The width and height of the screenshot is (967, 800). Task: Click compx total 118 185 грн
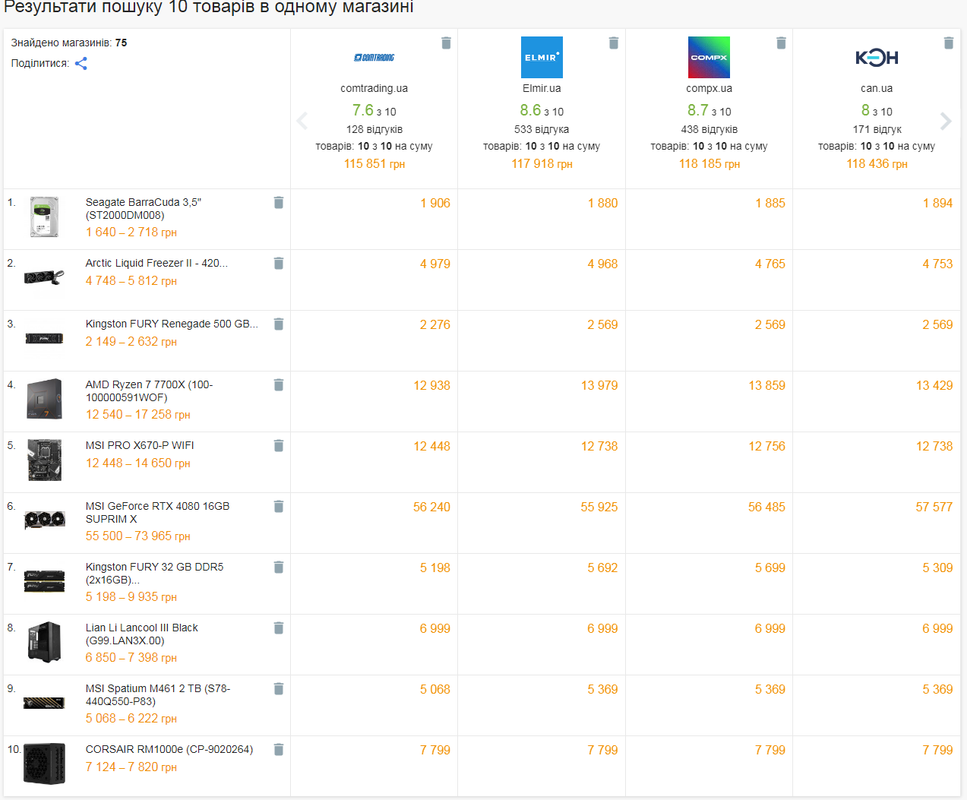pyautogui.click(x=709, y=163)
